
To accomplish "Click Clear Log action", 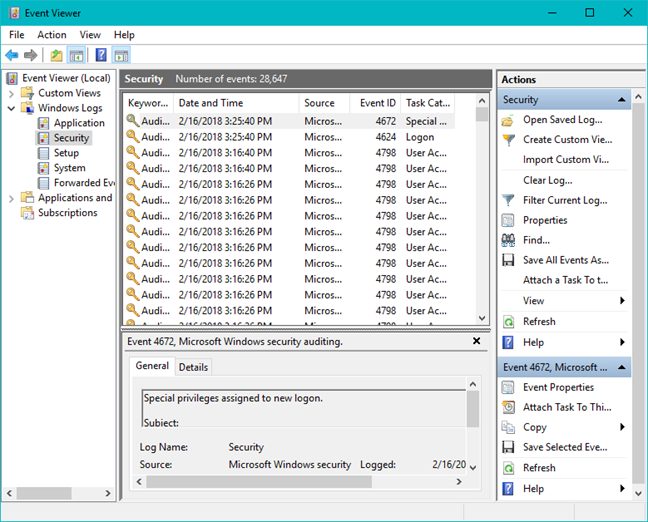I will (548, 180).
